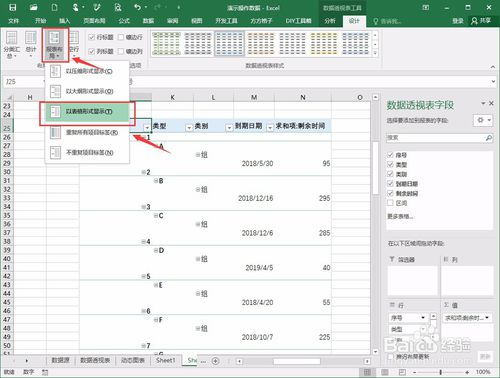Click the touch/mouse mode hand icon

click(75, 7)
